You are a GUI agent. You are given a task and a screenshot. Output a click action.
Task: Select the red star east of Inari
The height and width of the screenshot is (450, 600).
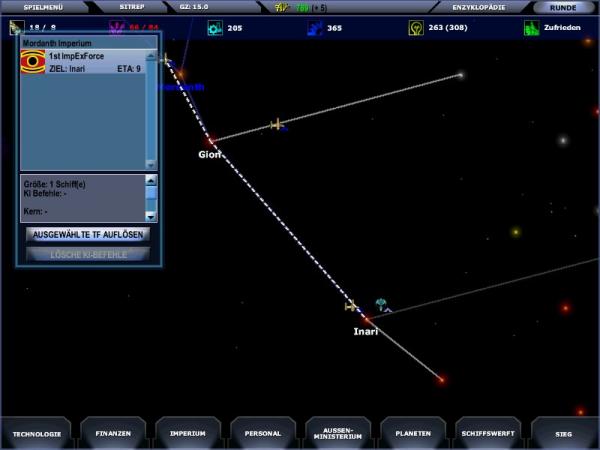tap(566, 308)
